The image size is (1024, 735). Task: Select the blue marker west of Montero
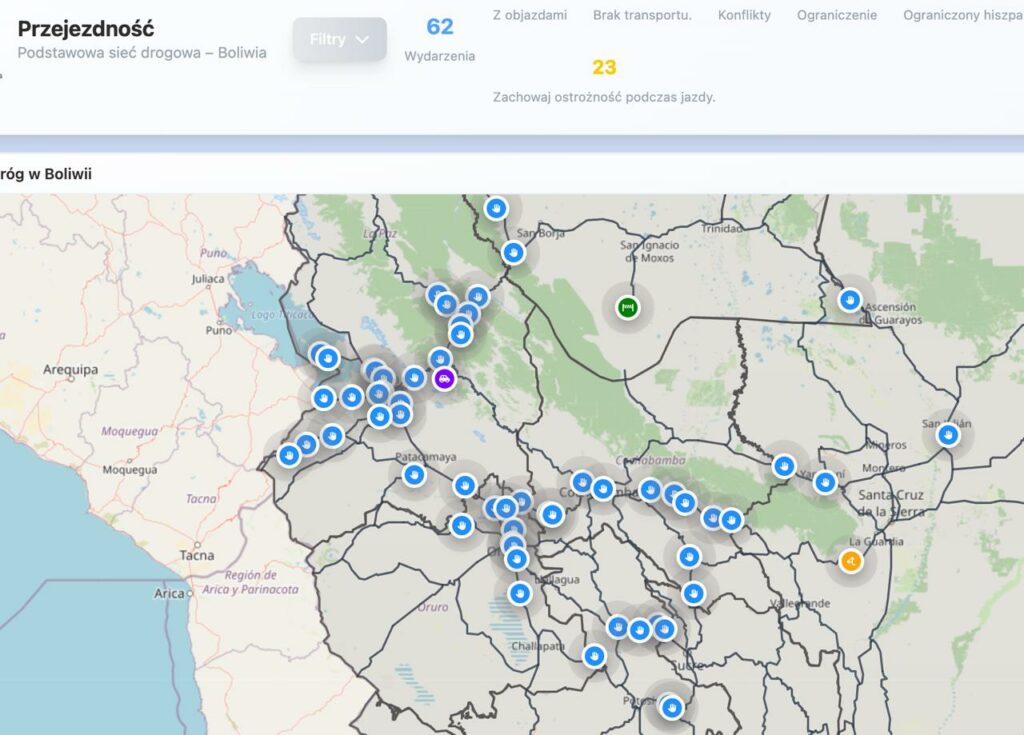[825, 482]
